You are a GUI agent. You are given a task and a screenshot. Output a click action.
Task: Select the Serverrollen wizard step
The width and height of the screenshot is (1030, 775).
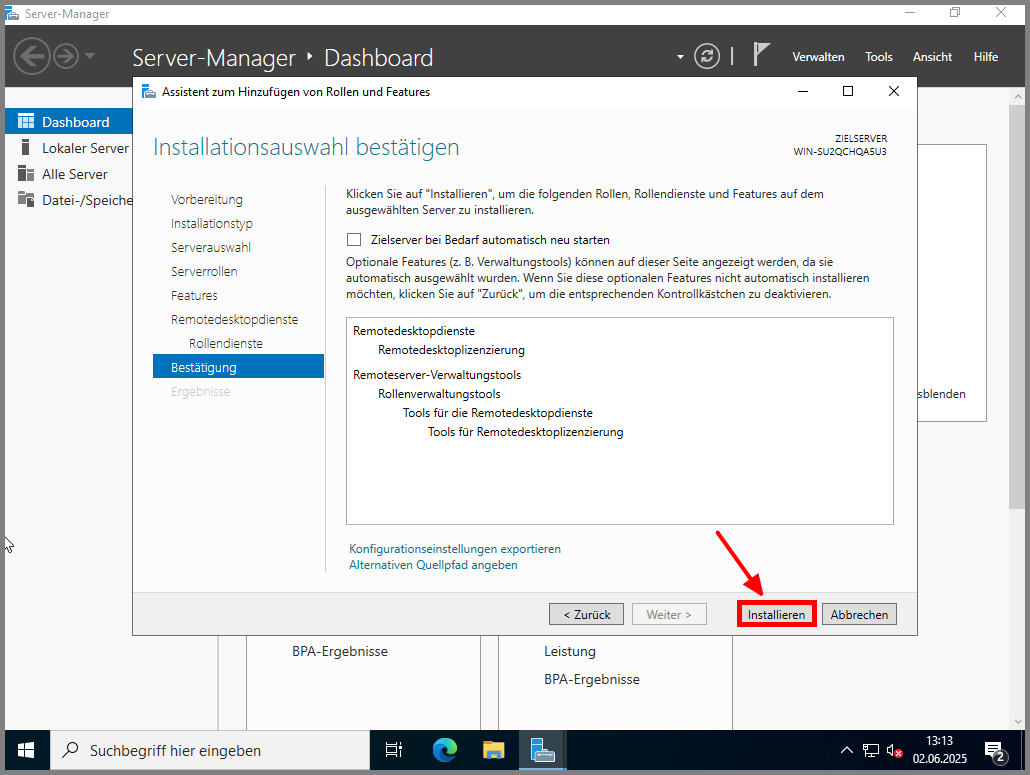pos(204,271)
